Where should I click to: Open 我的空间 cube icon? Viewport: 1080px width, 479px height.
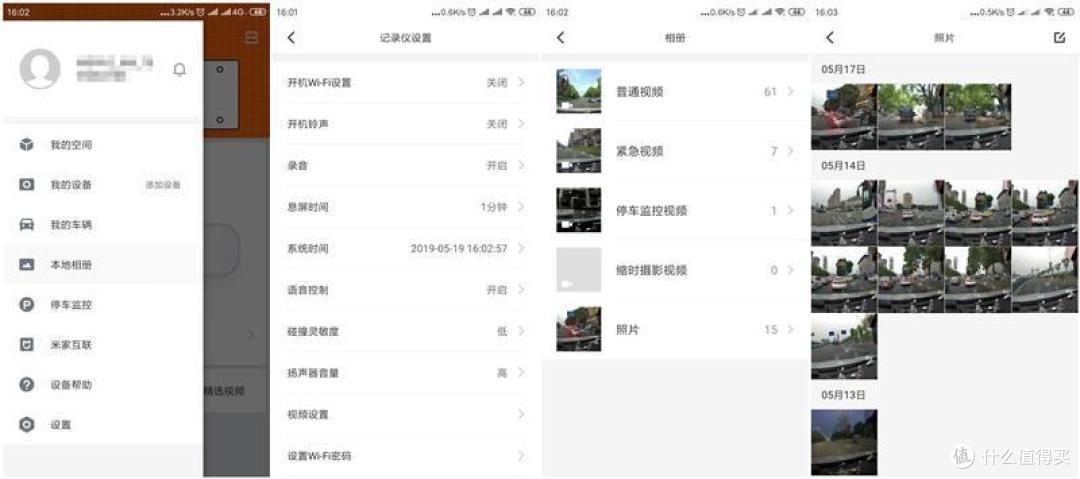(27, 145)
